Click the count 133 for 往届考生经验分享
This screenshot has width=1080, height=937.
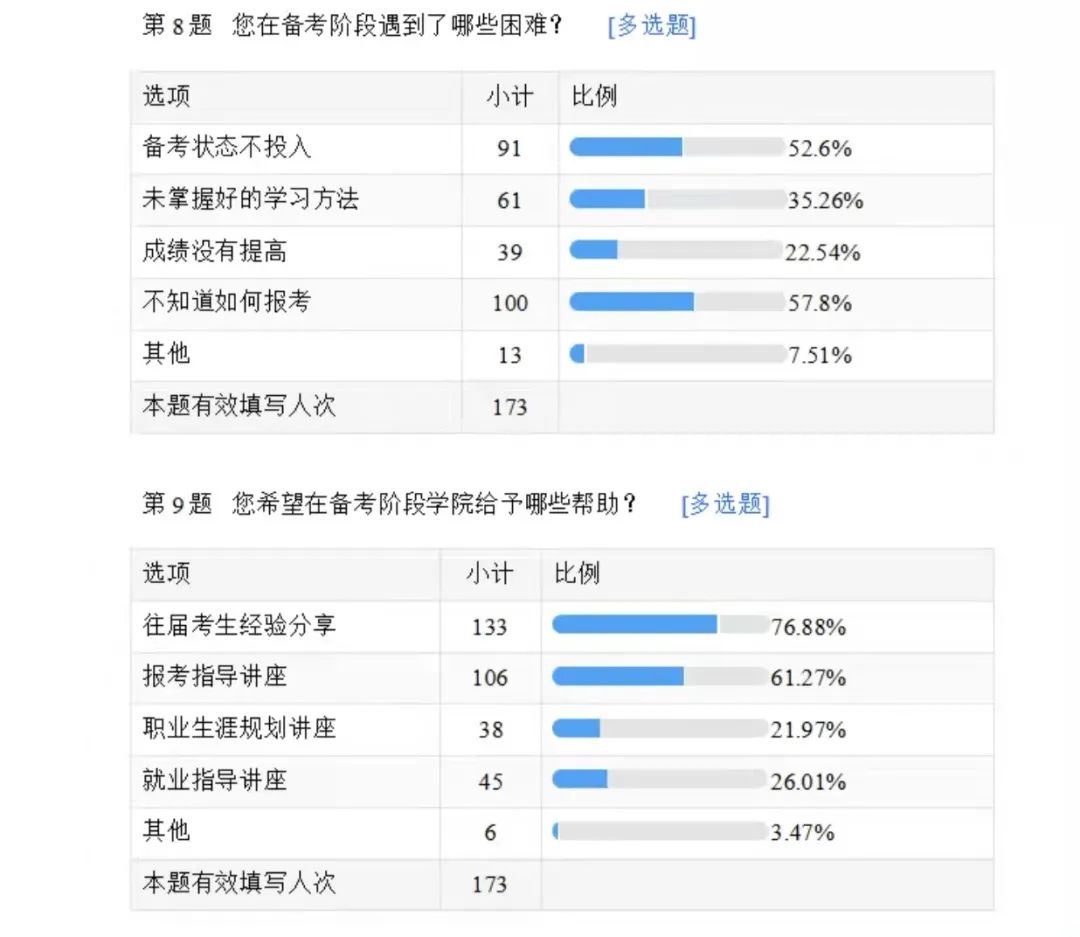click(x=490, y=627)
